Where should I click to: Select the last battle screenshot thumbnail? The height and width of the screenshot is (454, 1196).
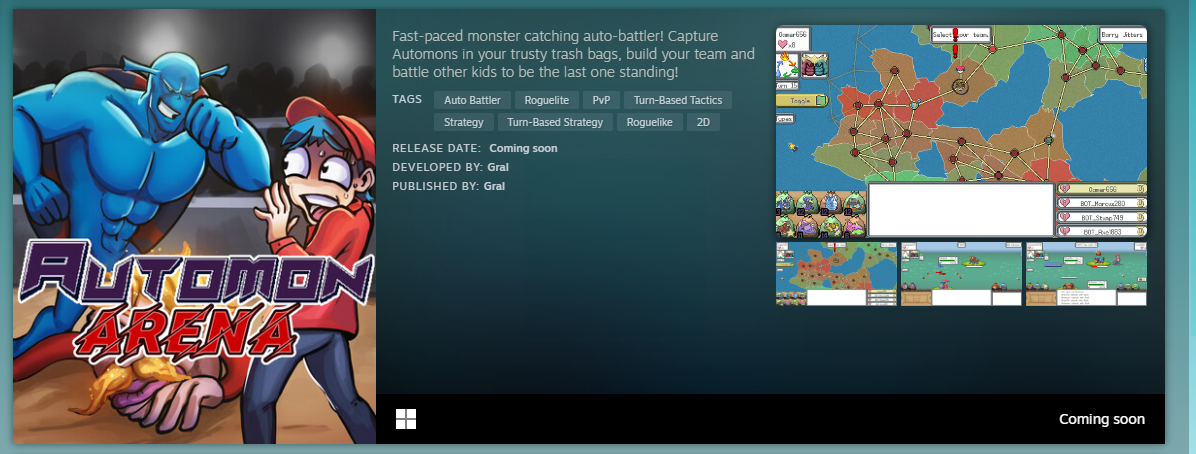(x=1086, y=274)
